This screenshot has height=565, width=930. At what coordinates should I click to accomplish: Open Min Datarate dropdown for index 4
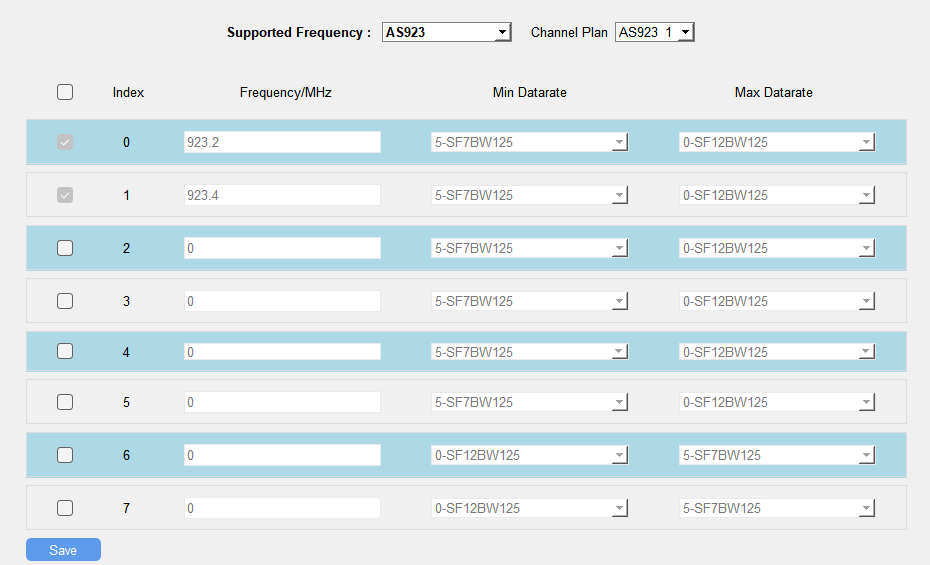coord(529,352)
